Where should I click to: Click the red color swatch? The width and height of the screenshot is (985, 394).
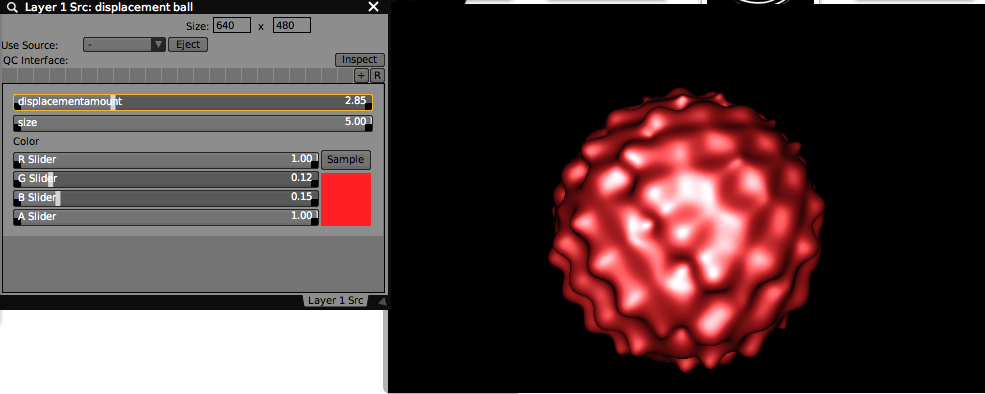click(346, 199)
